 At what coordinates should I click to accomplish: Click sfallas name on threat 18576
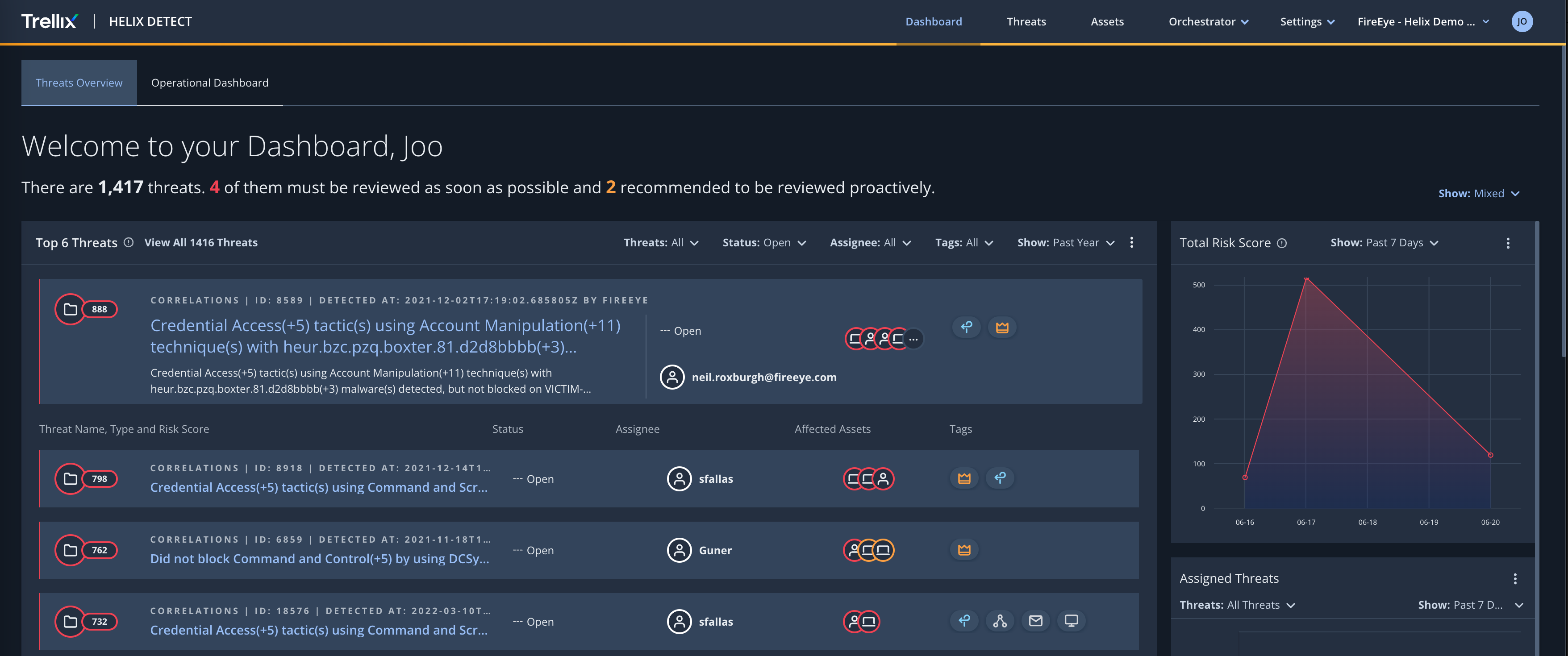point(716,621)
